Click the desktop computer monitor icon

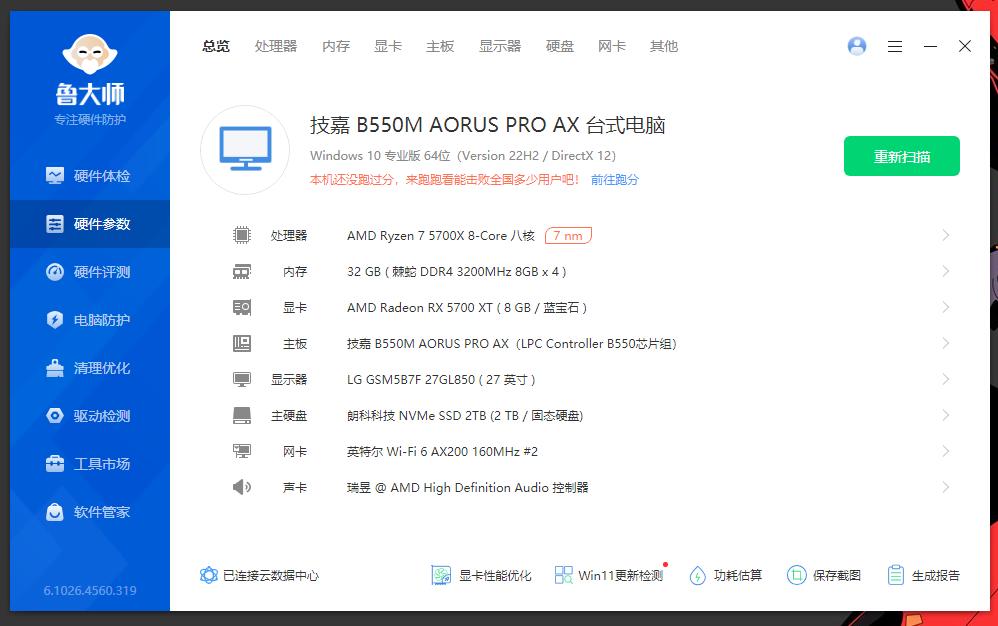tap(245, 150)
